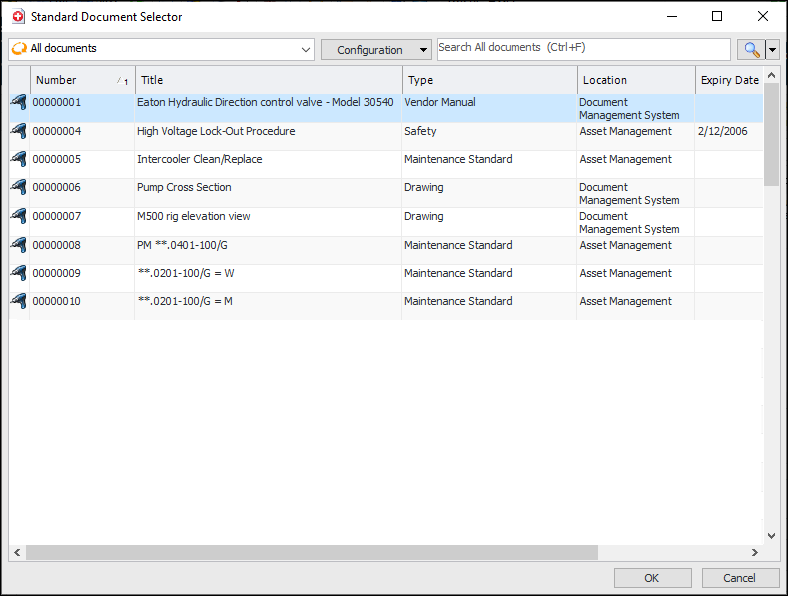788x596 pixels.
Task: Click the magnifier search icon button
Action: pyautogui.click(x=751, y=50)
